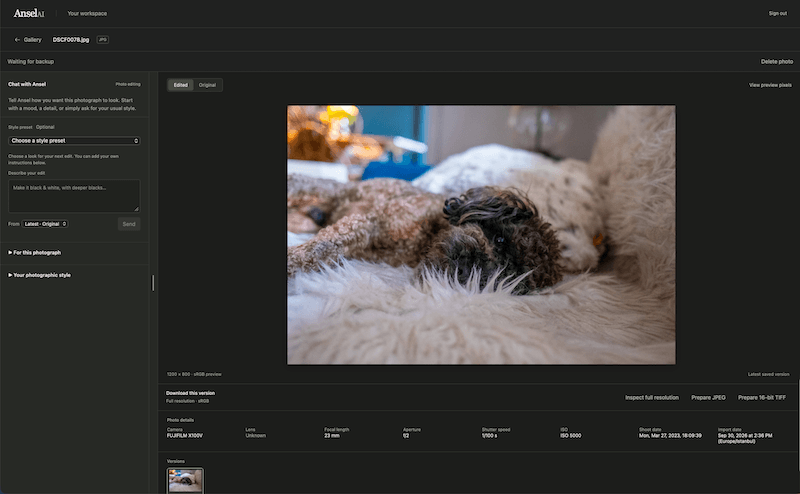Click the JPG format badge
The height and width of the screenshot is (494, 800).
coord(103,40)
